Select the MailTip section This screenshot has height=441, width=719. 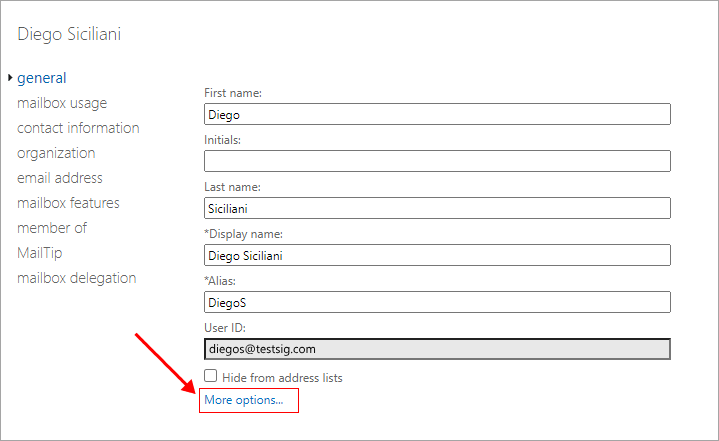coord(39,253)
